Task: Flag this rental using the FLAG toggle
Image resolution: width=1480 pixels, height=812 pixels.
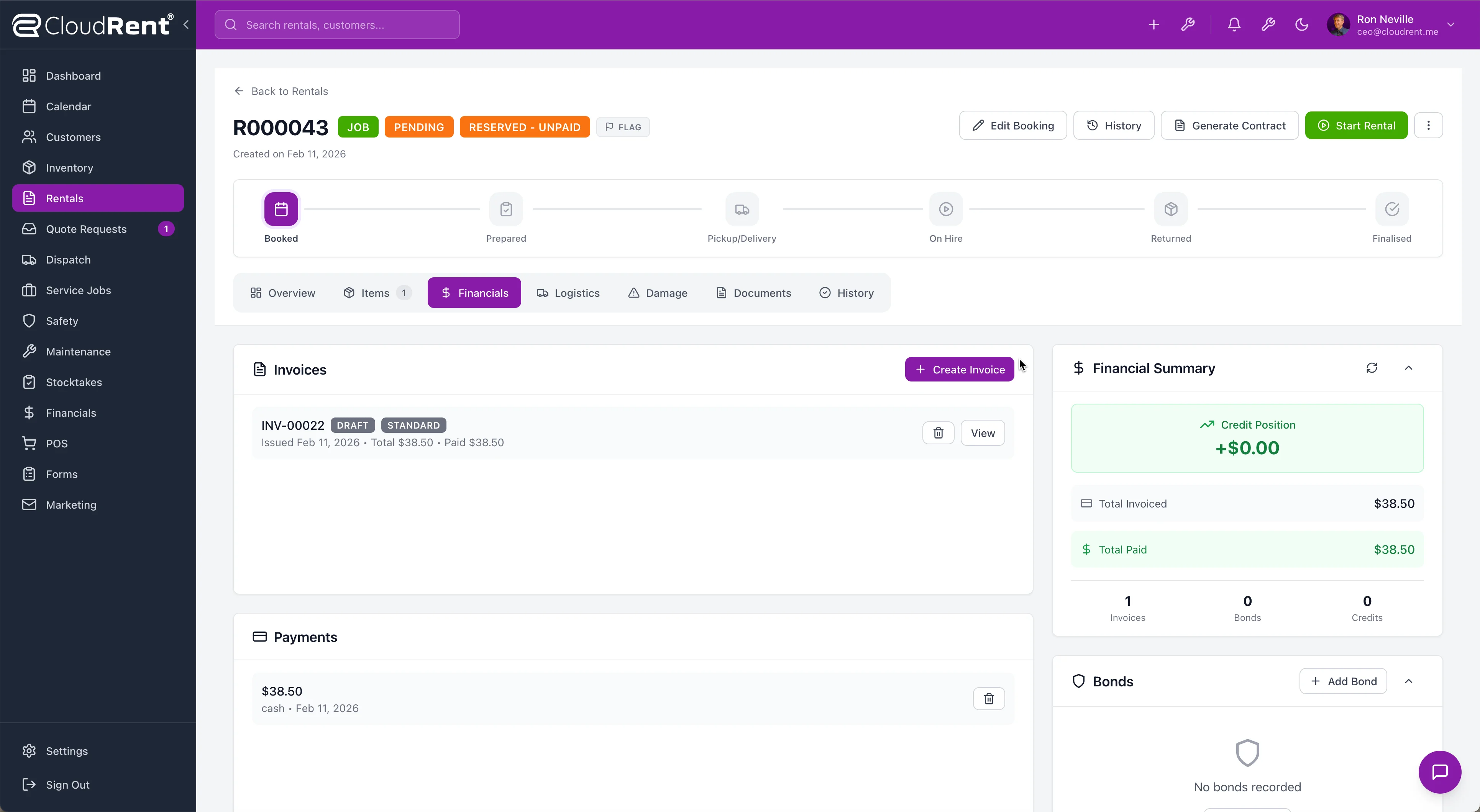Action: coord(624,126)
